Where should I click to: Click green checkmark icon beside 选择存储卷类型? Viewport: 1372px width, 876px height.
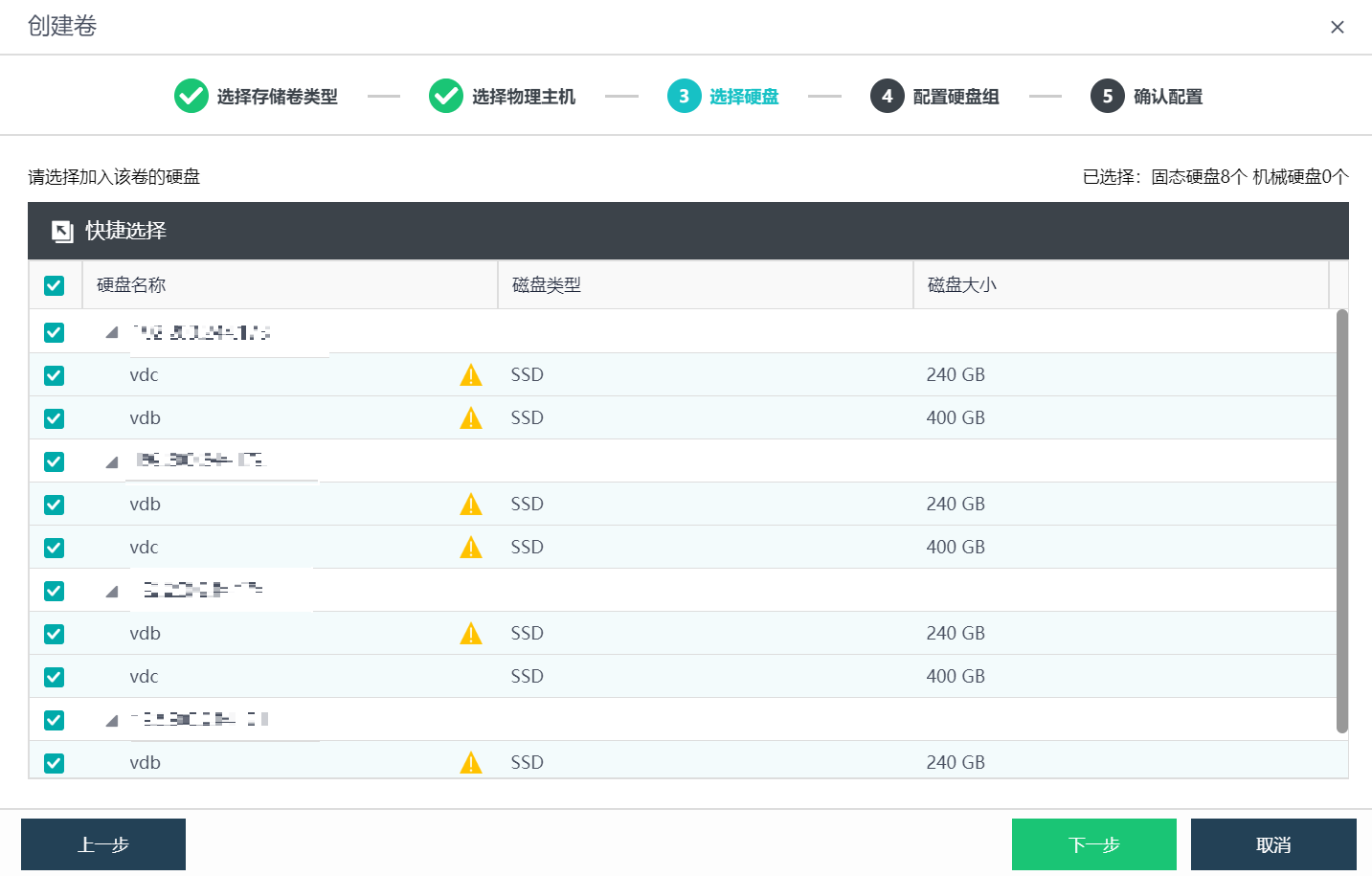191,96
